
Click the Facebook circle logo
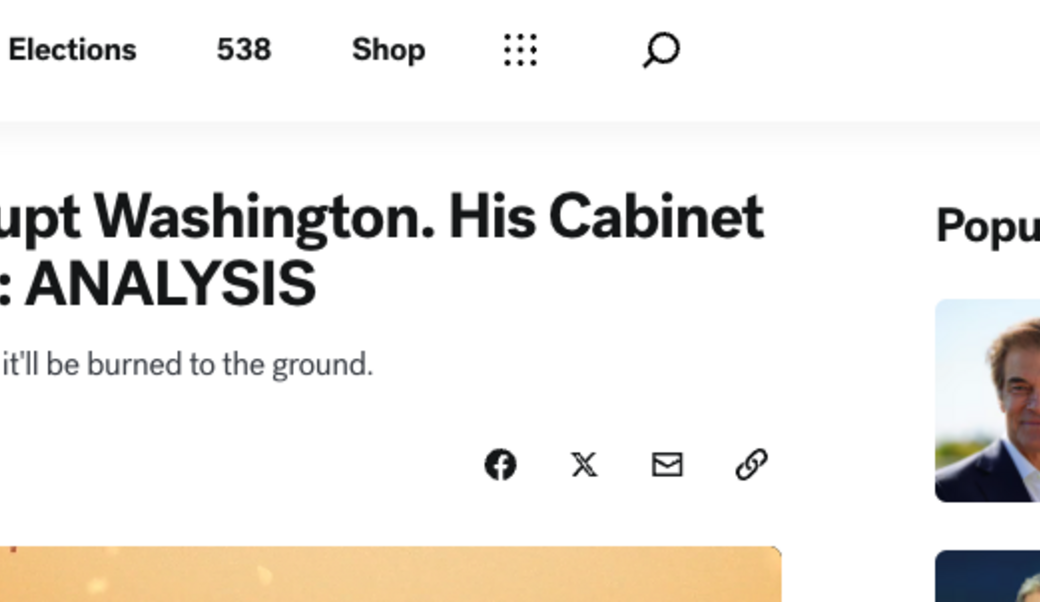pos(501,465)
